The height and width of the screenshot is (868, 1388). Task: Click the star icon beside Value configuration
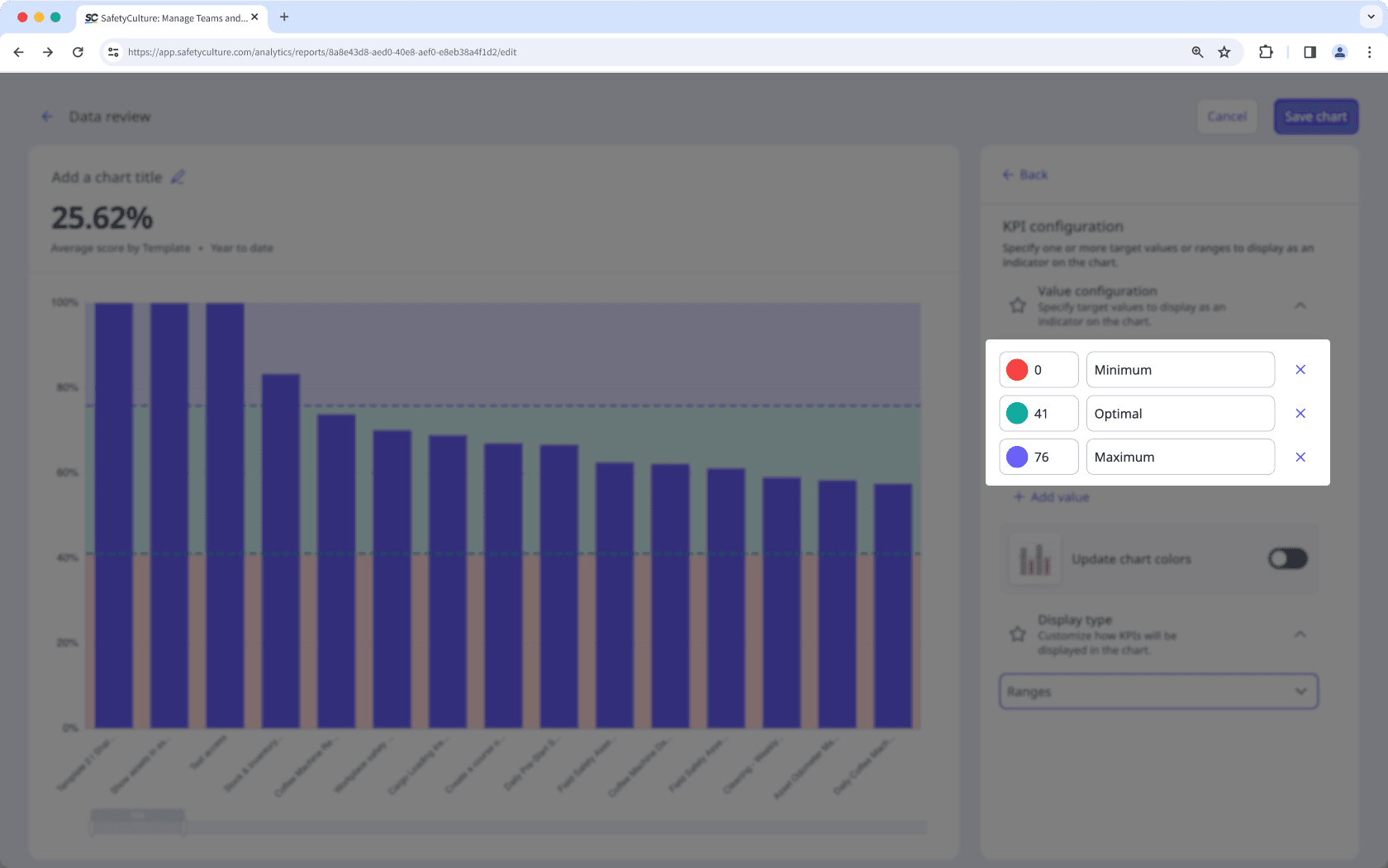(1018, 305)
